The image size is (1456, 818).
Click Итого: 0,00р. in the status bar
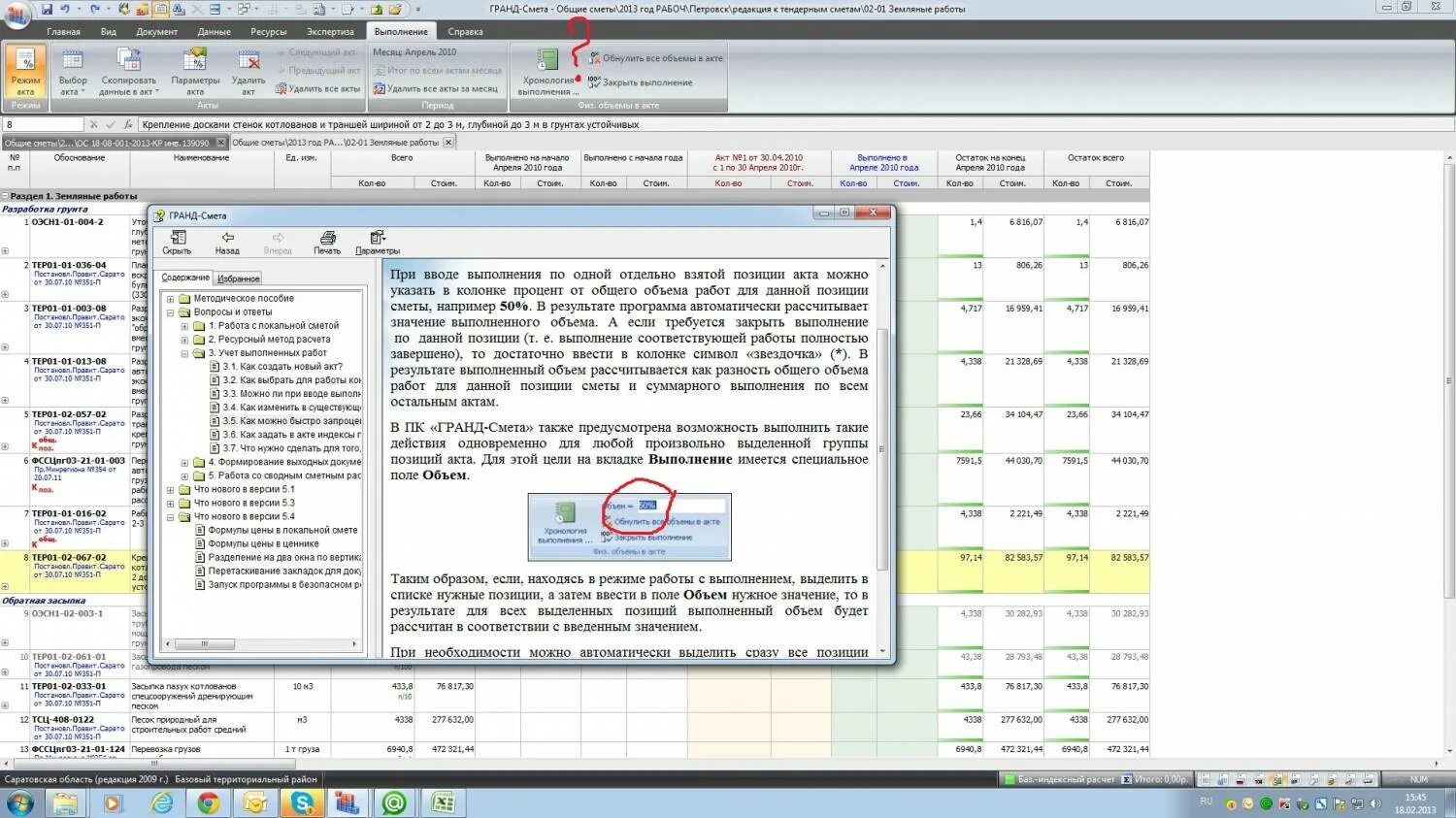coord(1155,779)
